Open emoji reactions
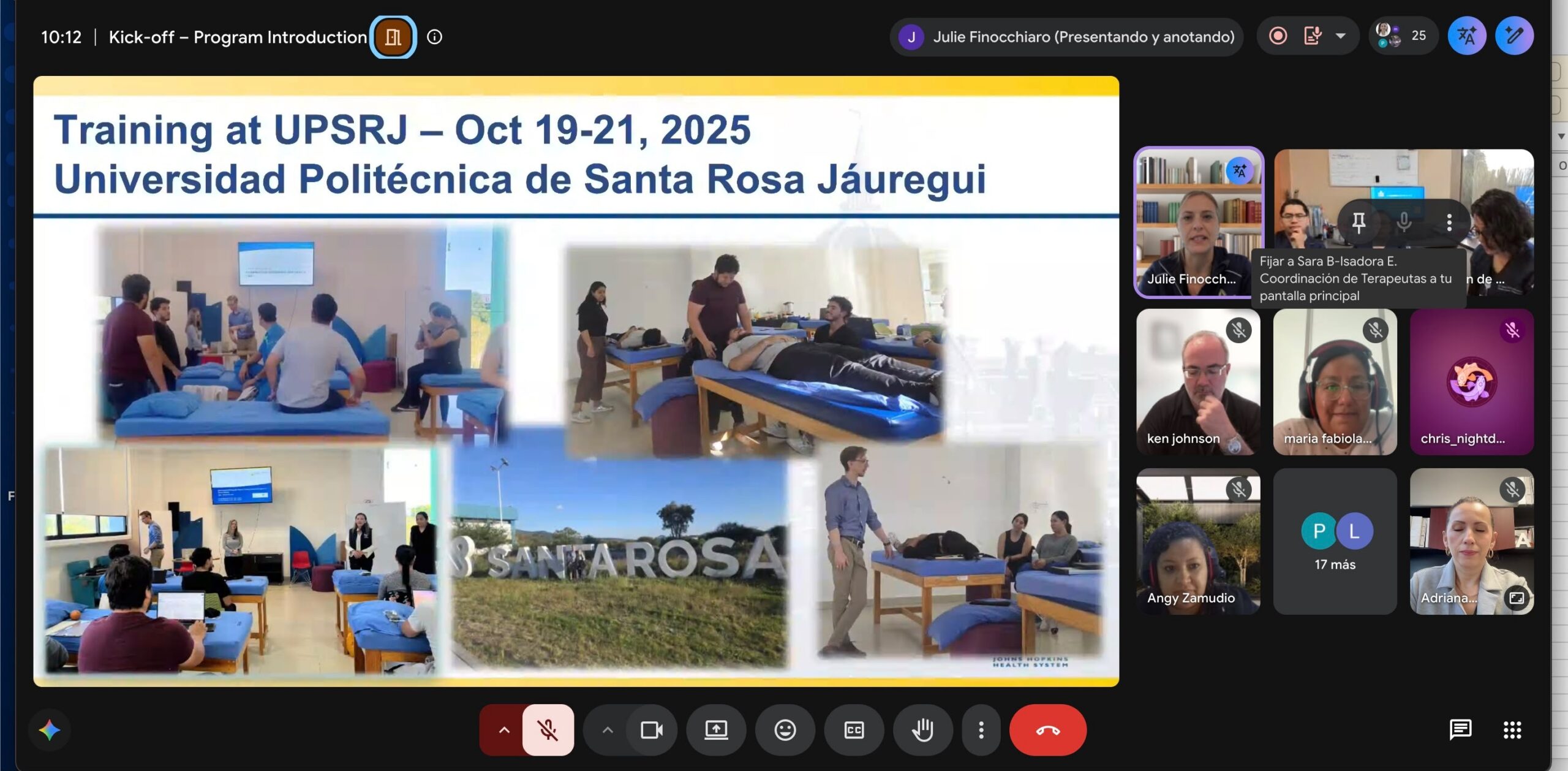The image size is (1568, 771). pyautogui.click(x=785, y=730)
